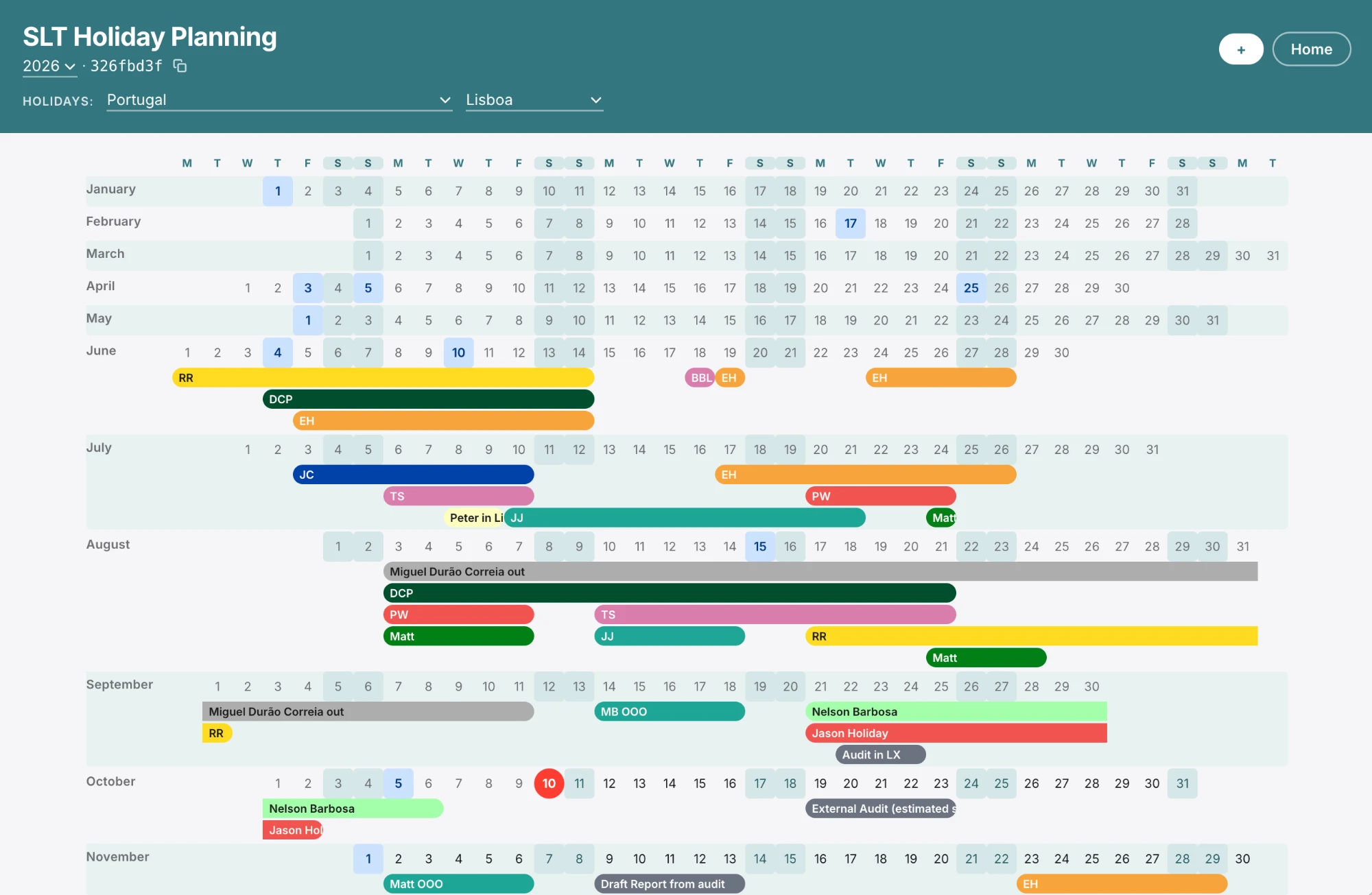This screenshot has width=1372, height=895.
Task: Select the holiday January 1
Action: (277, 191)
